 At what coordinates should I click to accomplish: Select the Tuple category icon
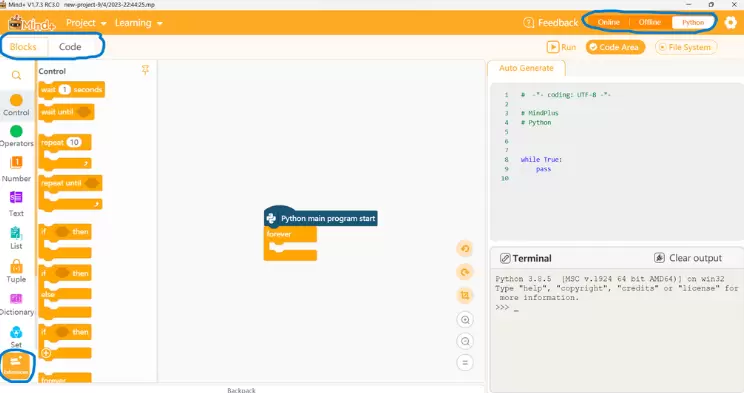coord(16,266)
